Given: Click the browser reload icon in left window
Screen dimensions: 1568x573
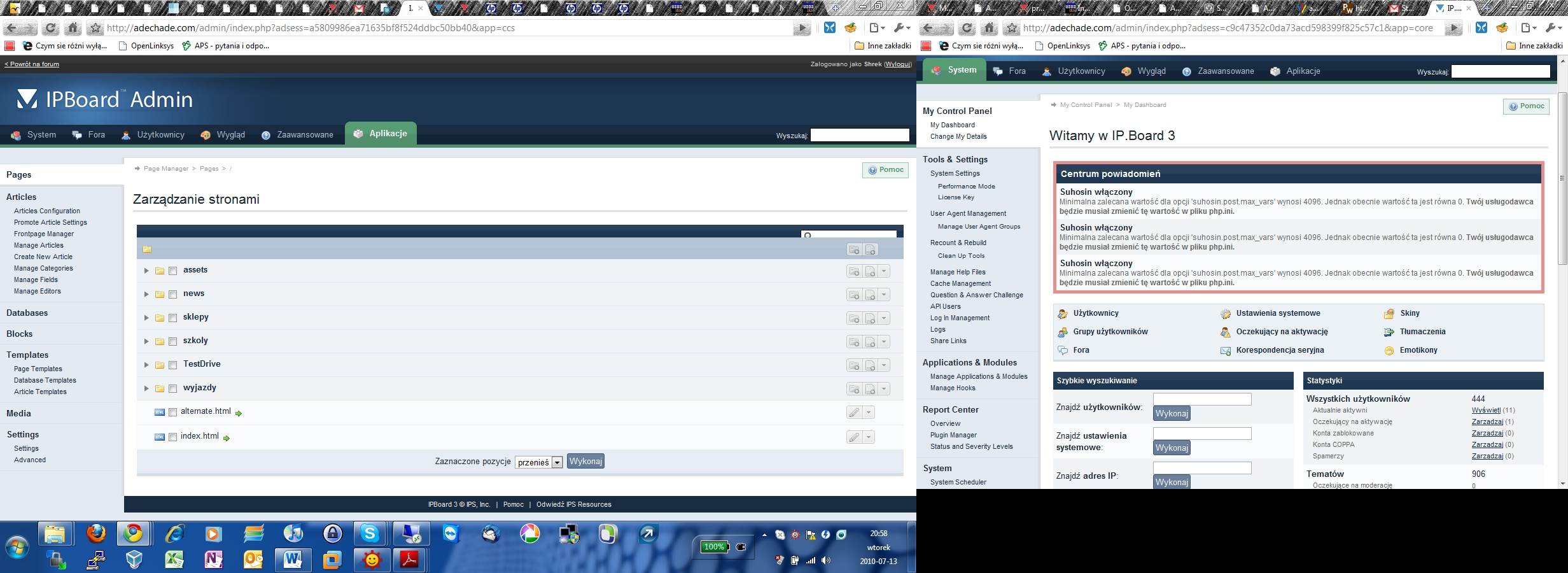Looking at the screenshot, I should point(50,28).
